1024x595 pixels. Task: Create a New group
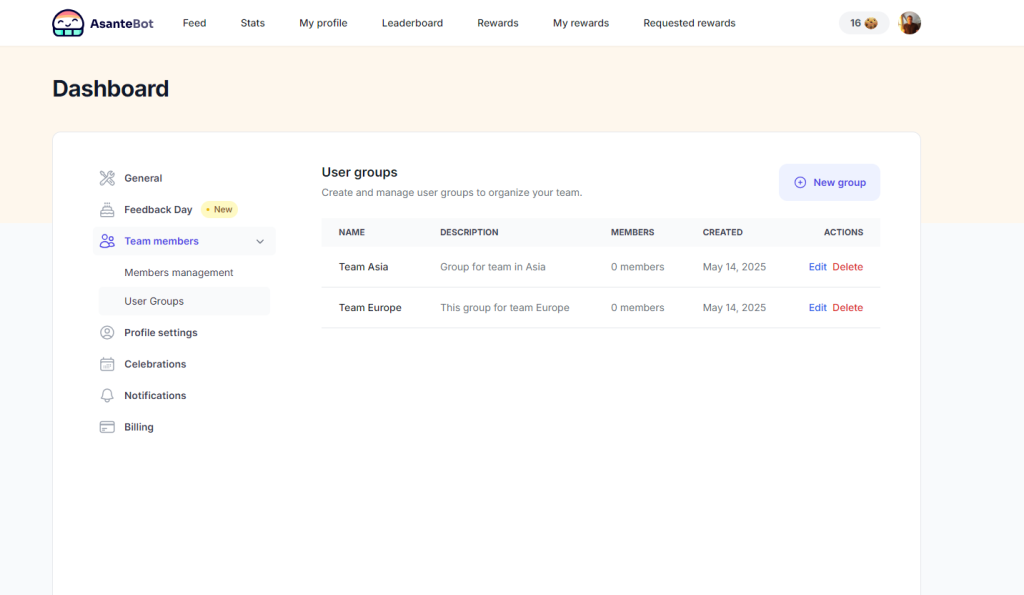point(829,183)
